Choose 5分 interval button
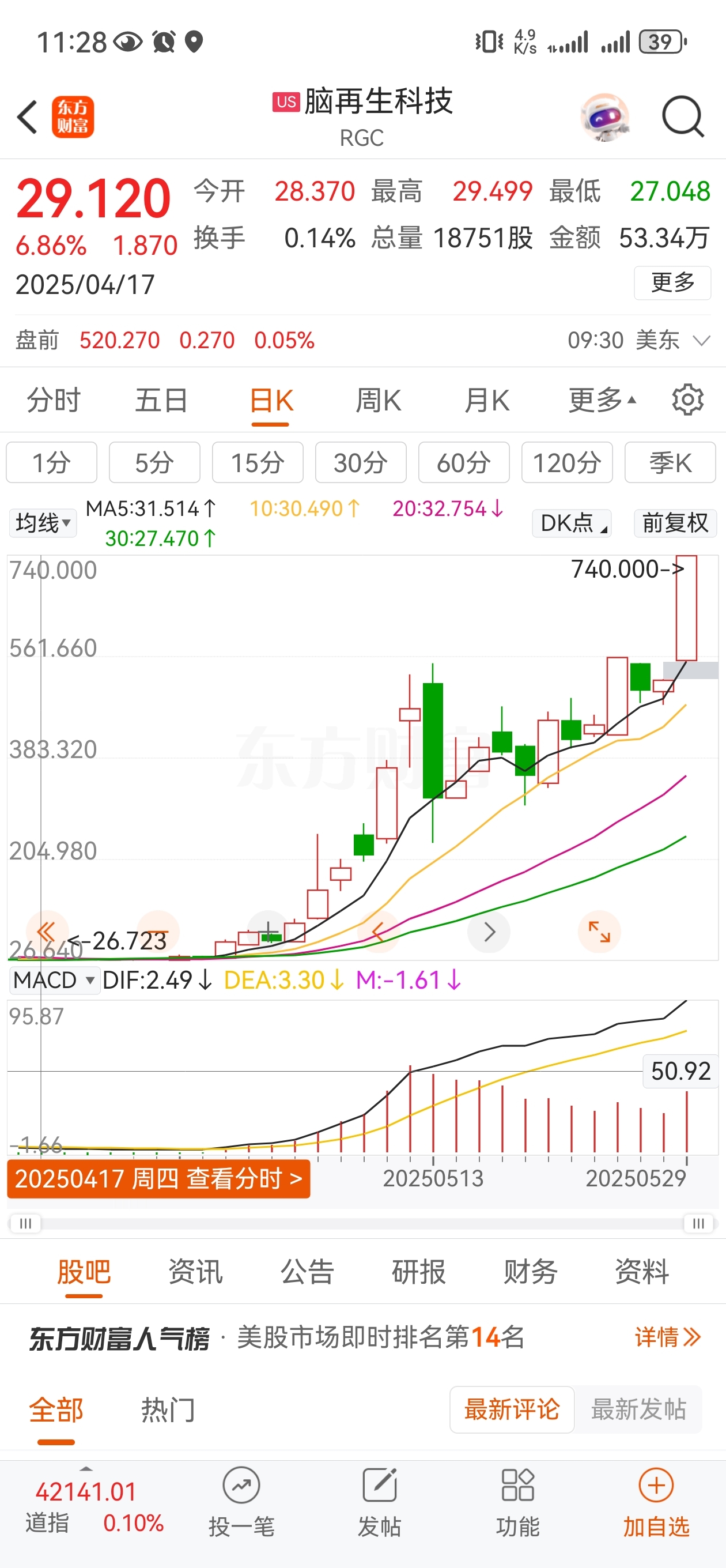This screenshot has width=726, height=1568. [154, 462]
